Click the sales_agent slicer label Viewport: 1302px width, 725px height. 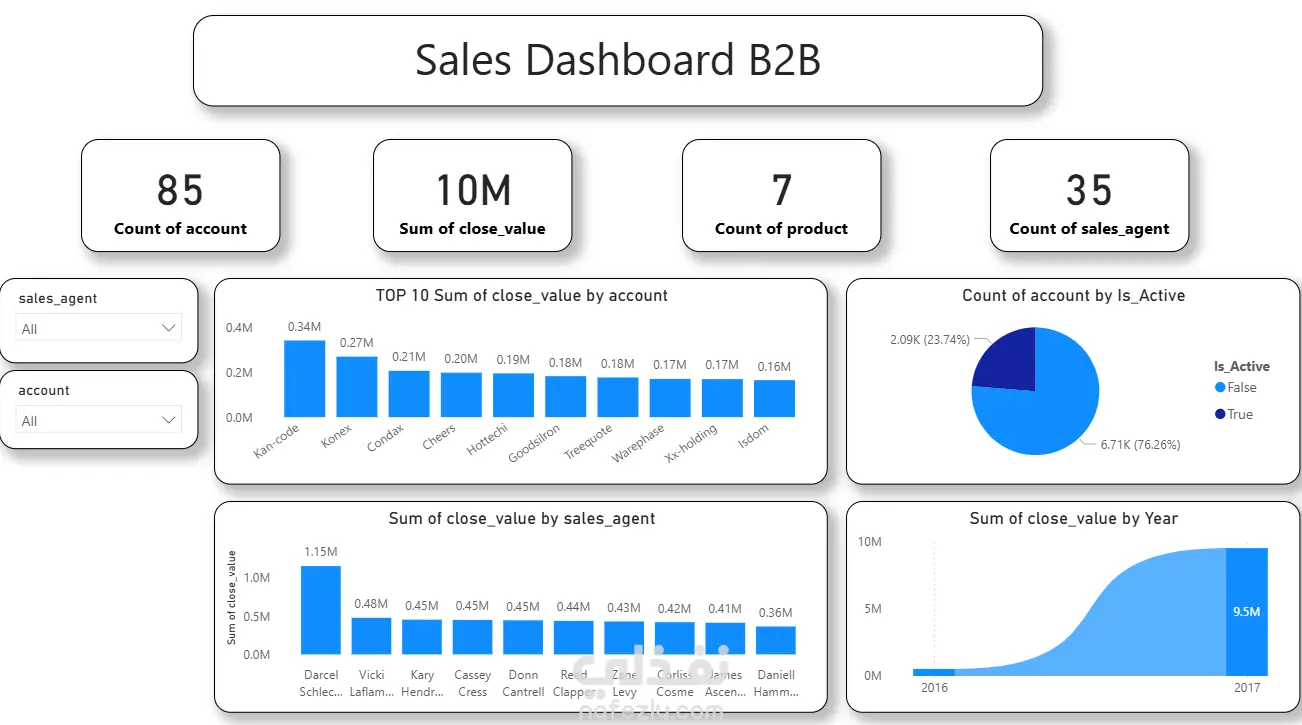(x=58, y=298)
